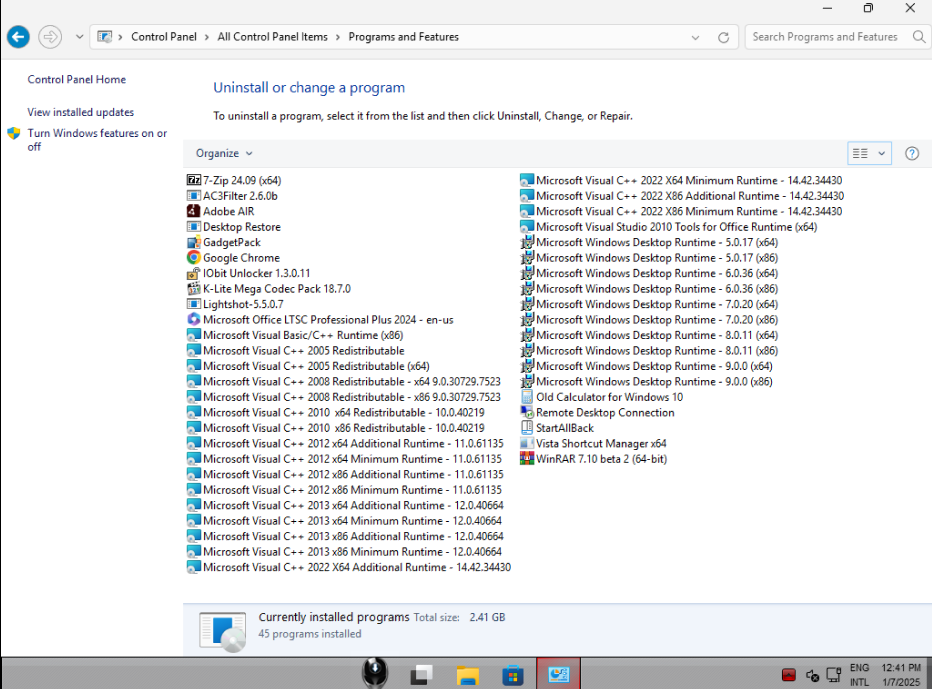This screenshot has width=932, height=689.
Task: Click the Adobe AIR icon
Action: coord(194,211)
